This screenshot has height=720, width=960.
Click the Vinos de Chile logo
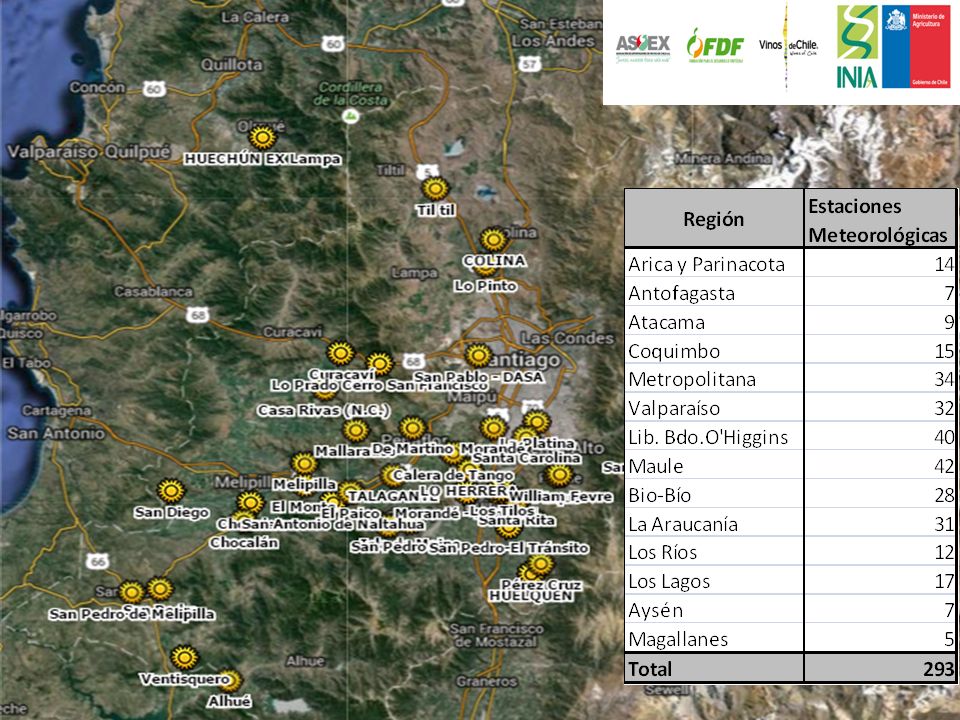coord(789,45)
